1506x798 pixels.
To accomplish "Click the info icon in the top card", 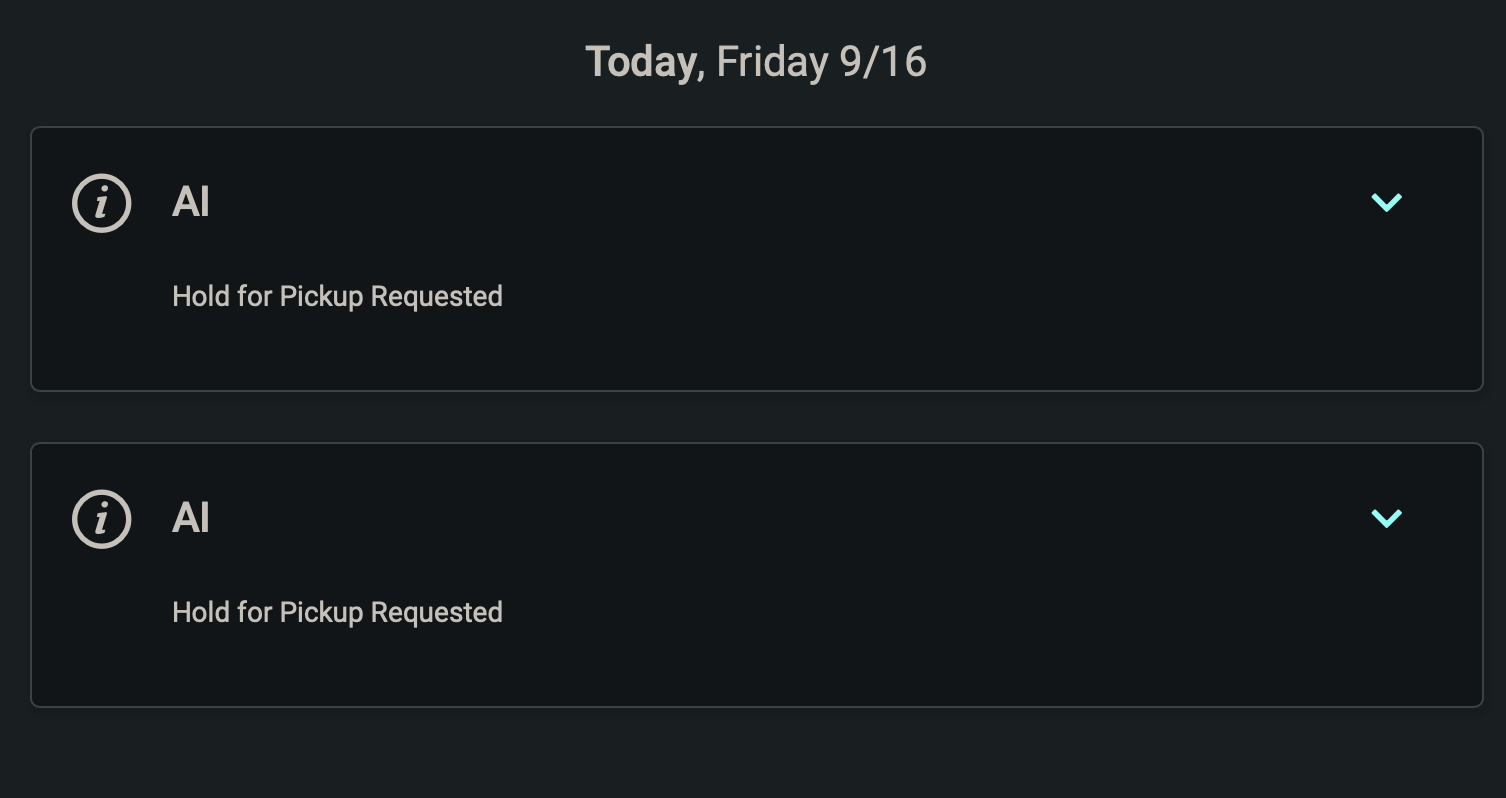I will [x=102, y=203].
